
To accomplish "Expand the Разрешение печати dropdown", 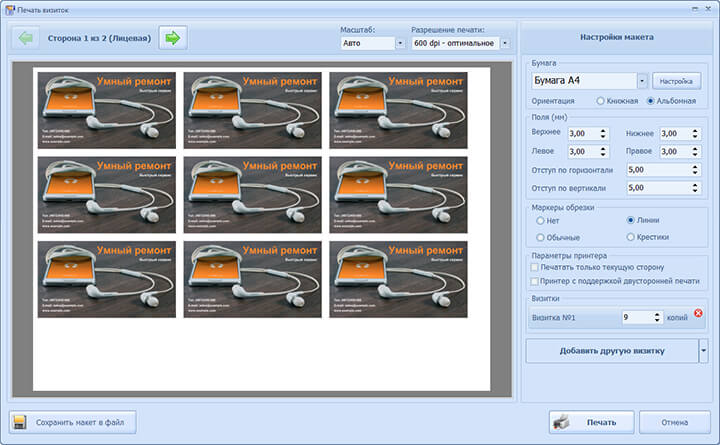I will [504, 44].
